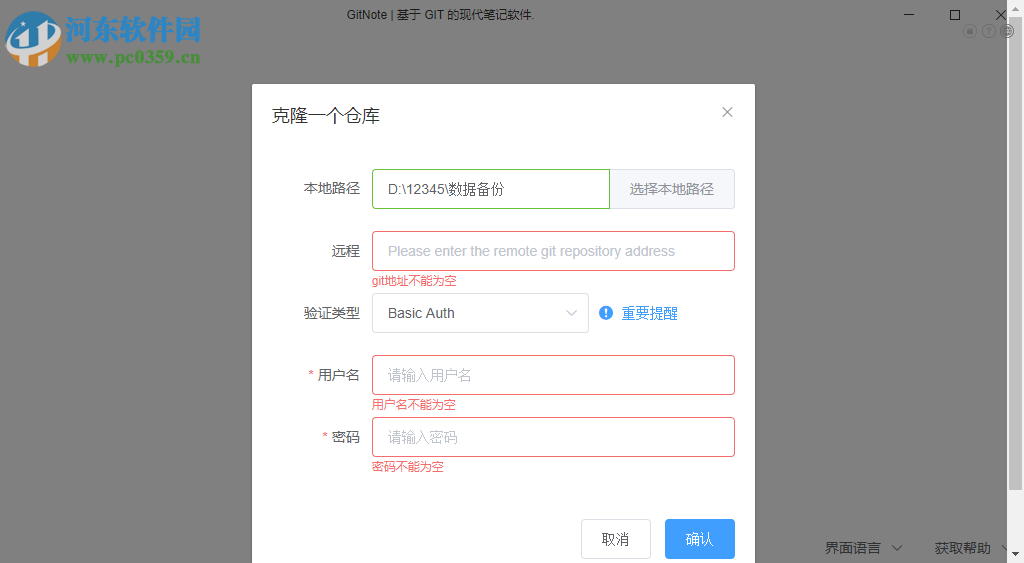1024x563 pixels.
Task: Click the git地址不能为空 error message
Action: click(414, 281)
